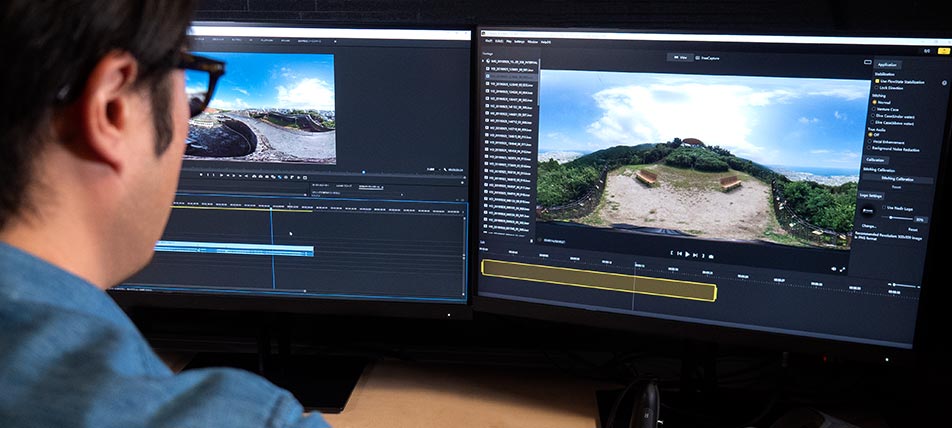Switch to the View tab
The height and width of the screenshot is (428, 952).
(x=681, y=57)
